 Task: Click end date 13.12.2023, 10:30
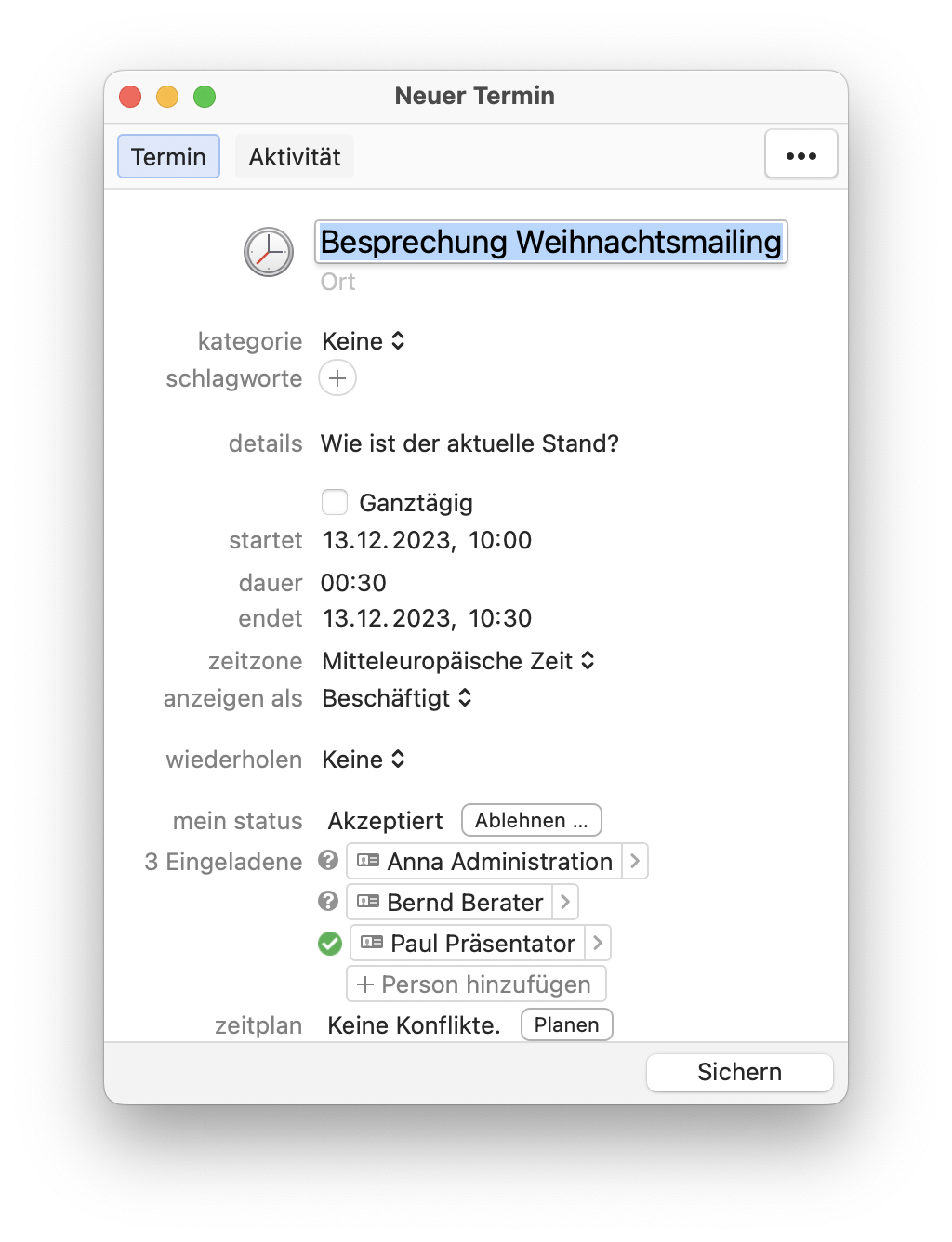point(427,618)
